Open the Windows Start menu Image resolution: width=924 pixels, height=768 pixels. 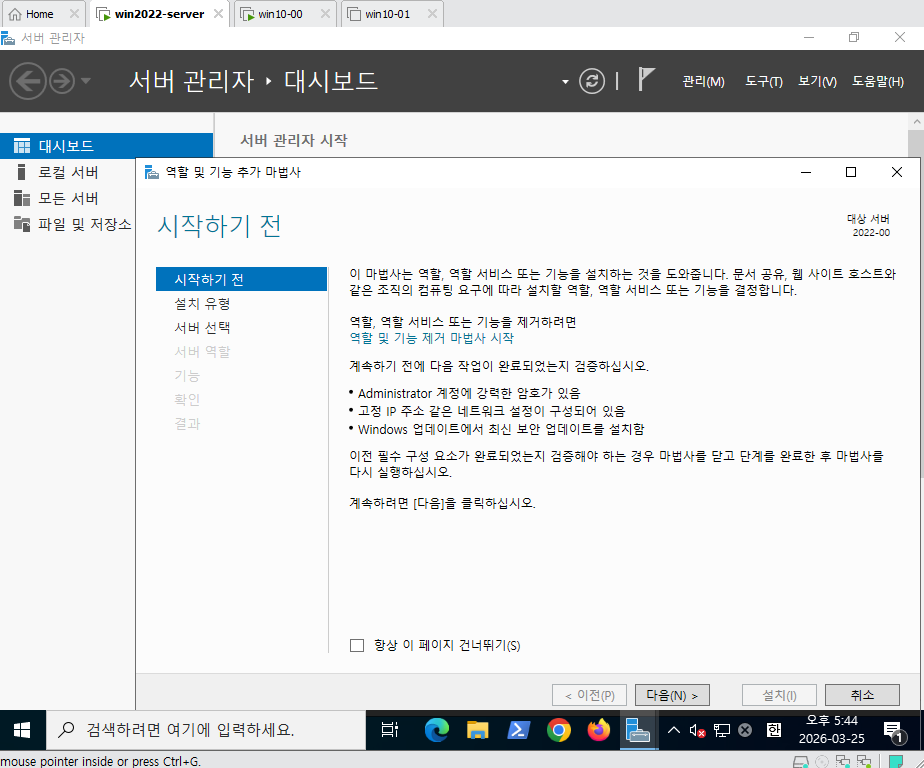coord(22,730)
